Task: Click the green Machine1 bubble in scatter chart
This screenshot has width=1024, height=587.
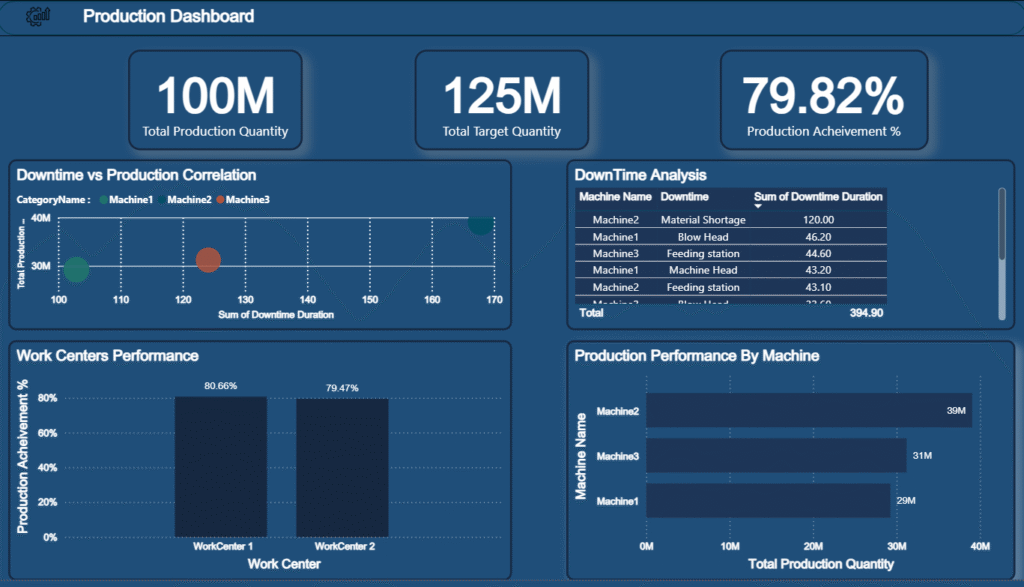Action: (76, 270)
